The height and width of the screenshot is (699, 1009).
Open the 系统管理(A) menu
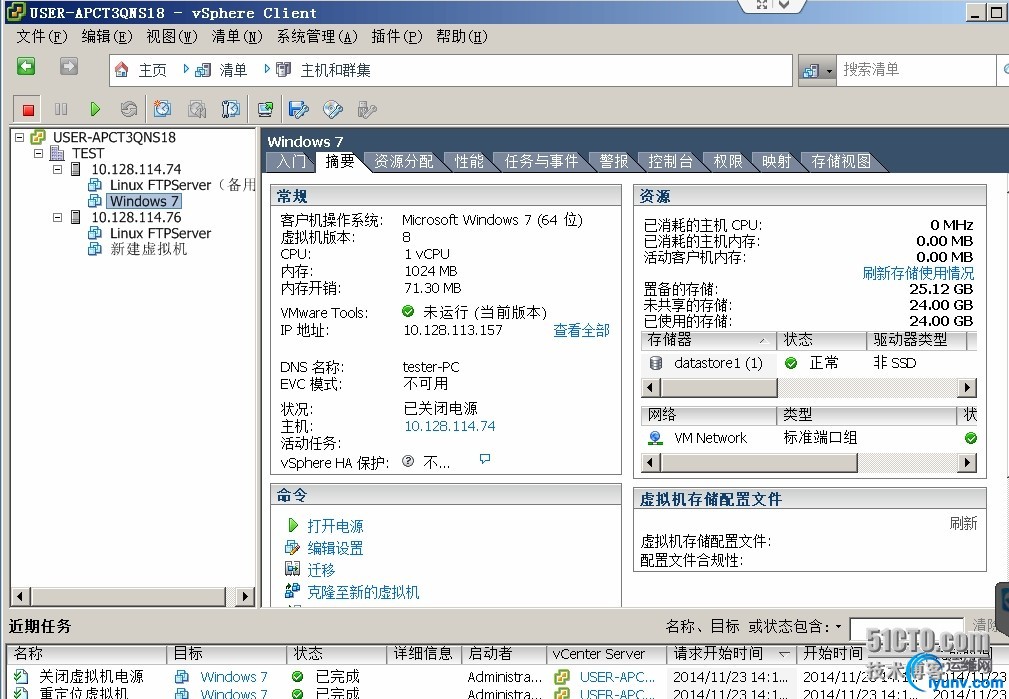click(317, 37)
